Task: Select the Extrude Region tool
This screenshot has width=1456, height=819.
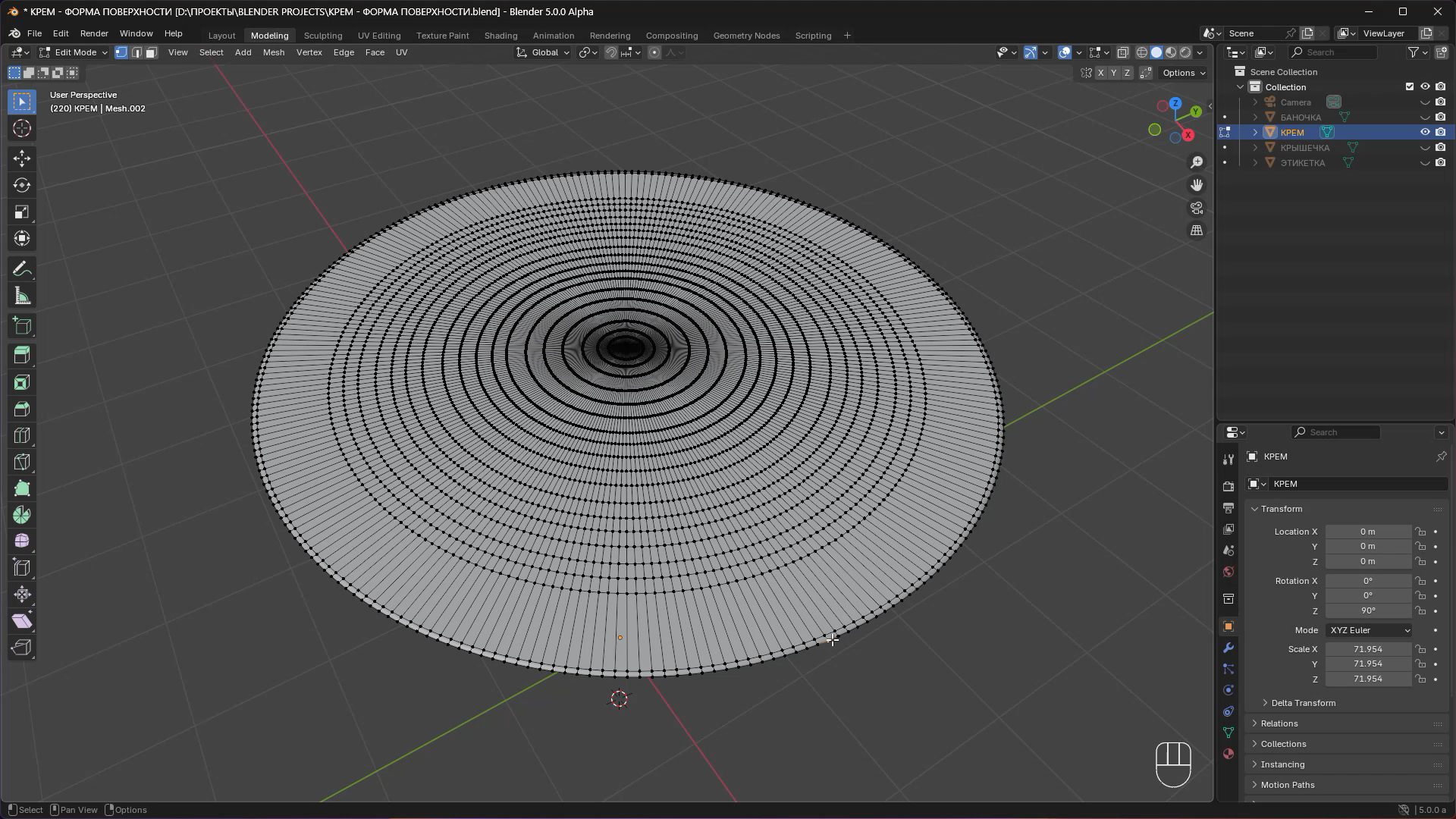Action: tap(22, 356)
